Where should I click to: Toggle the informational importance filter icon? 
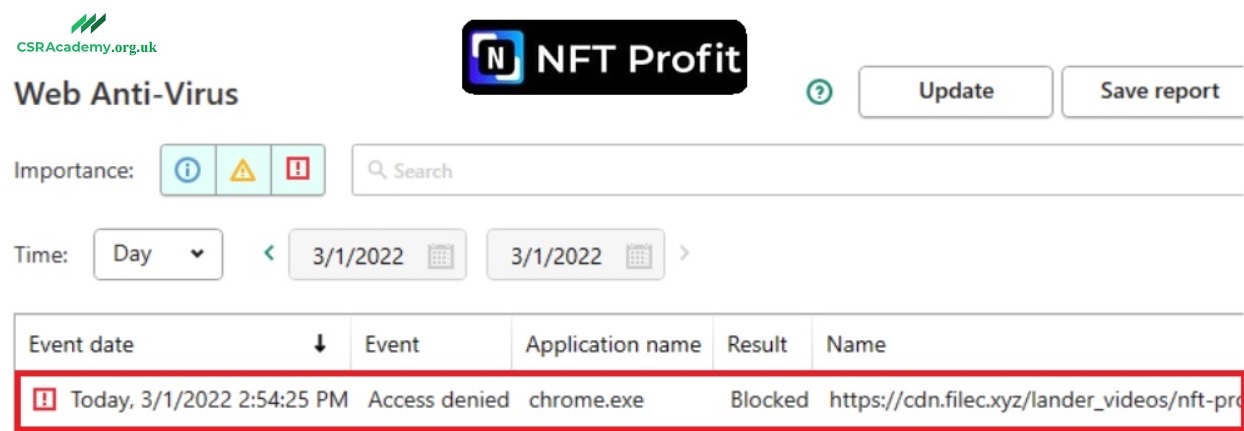188,171
